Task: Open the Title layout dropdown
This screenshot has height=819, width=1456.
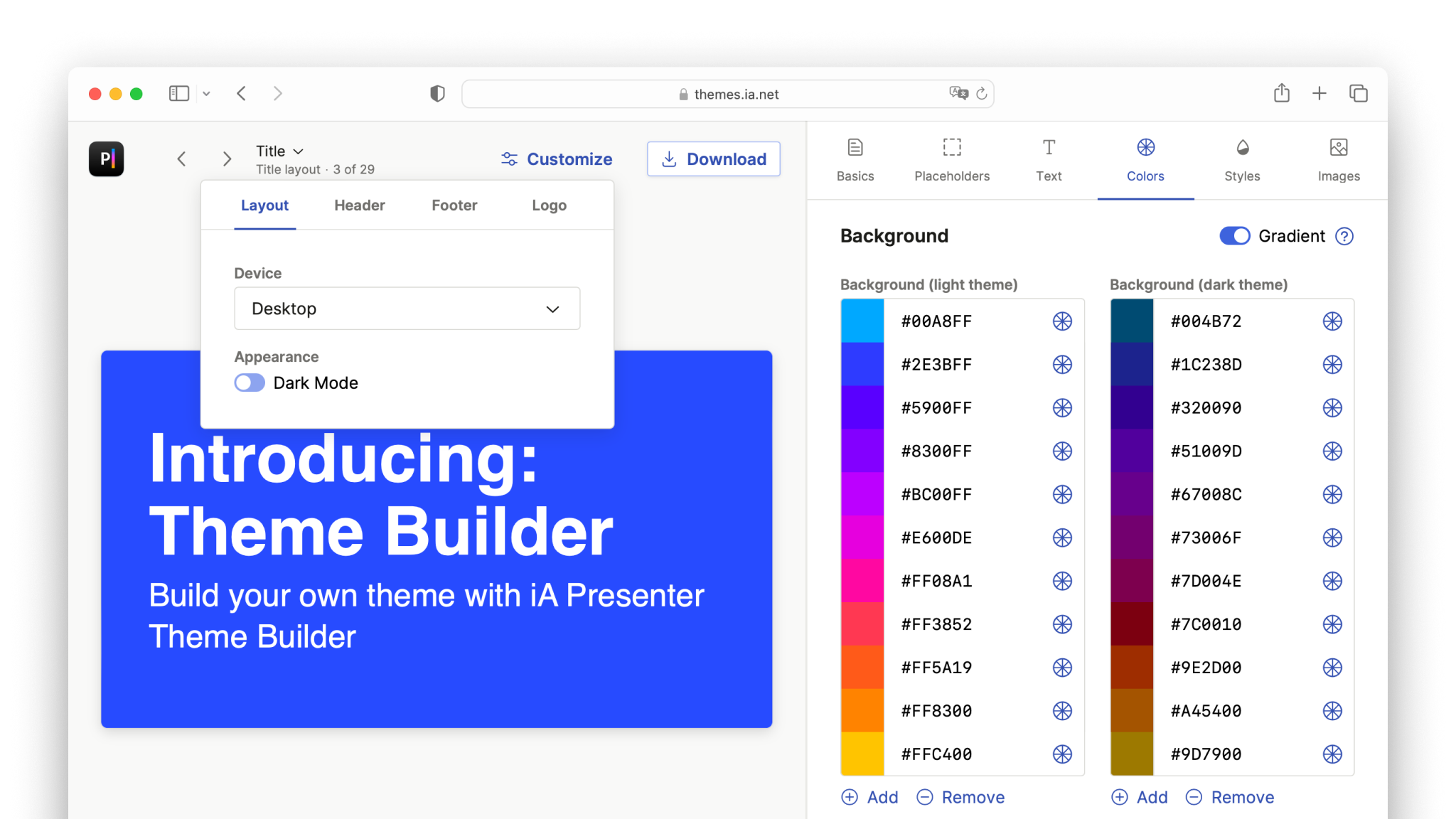Action: click(280, 151)
